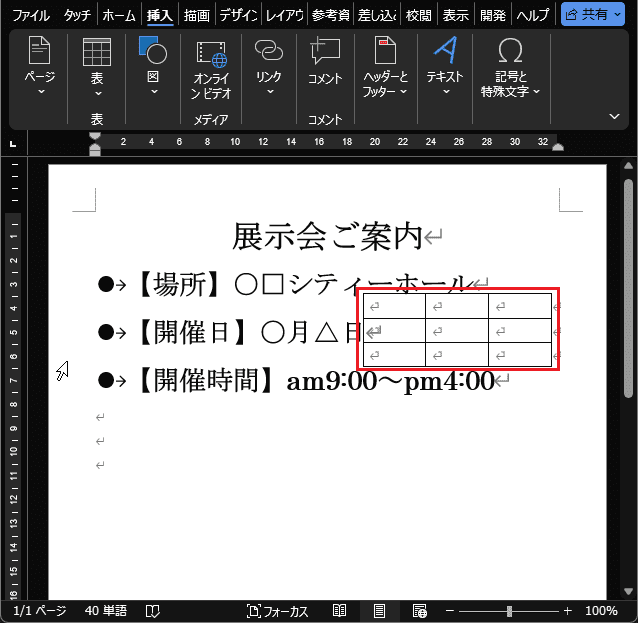Image resolution: width=638 pixels, height=623 pixels.
Task: Click the scroll down arrow
Action: point(628,591)
